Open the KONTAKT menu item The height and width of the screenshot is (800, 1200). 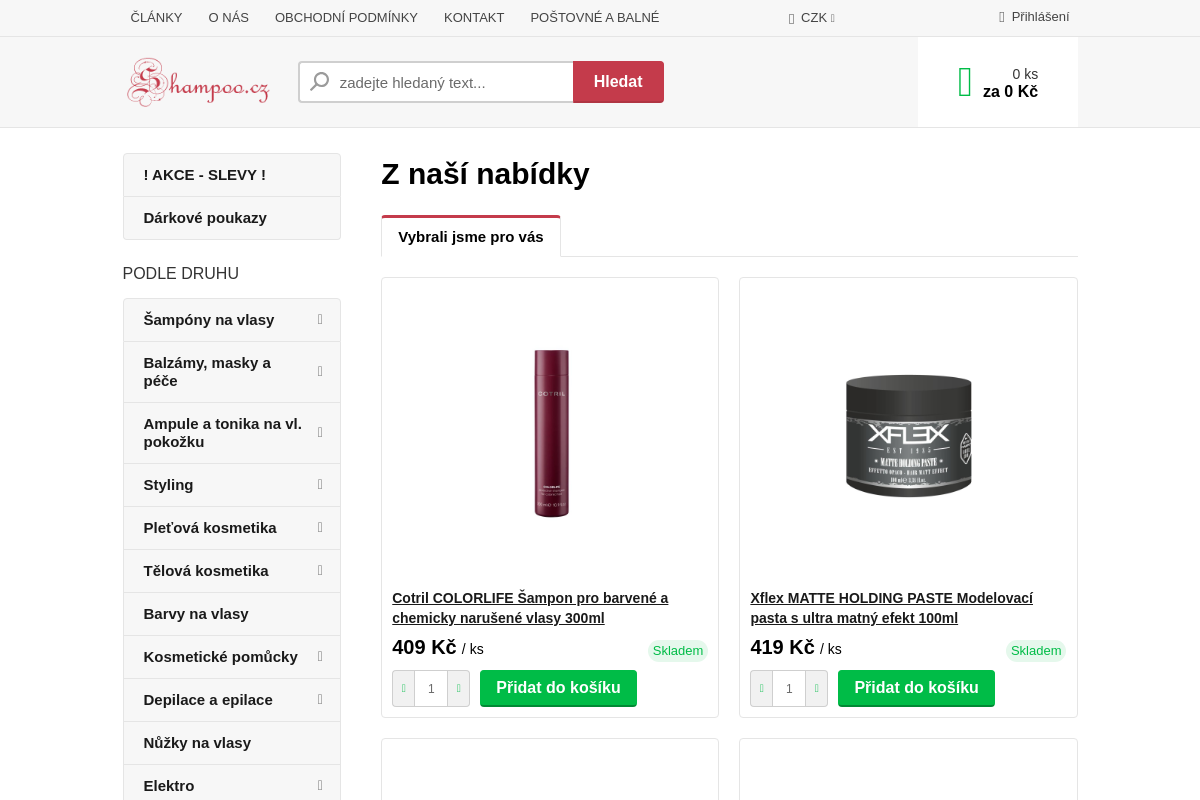474,17
